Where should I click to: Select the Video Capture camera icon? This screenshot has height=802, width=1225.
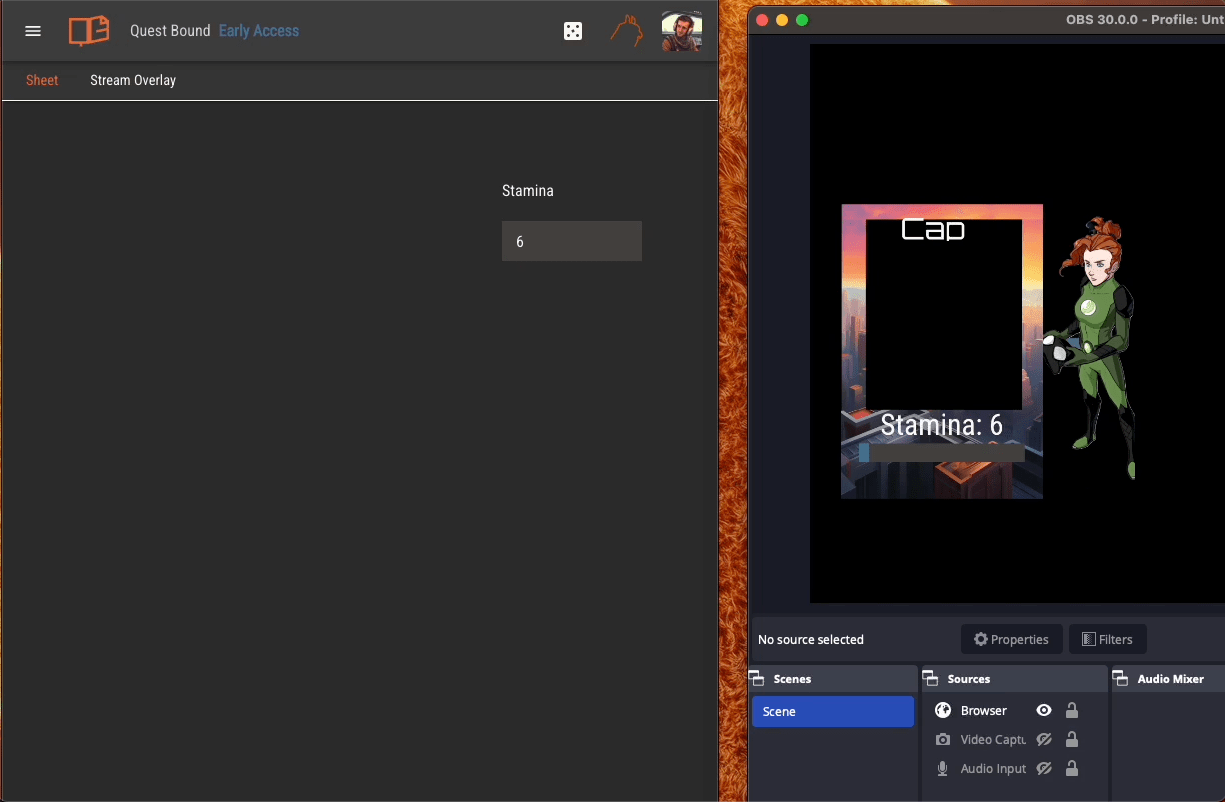pyautogui.click(x=941, y=739)
